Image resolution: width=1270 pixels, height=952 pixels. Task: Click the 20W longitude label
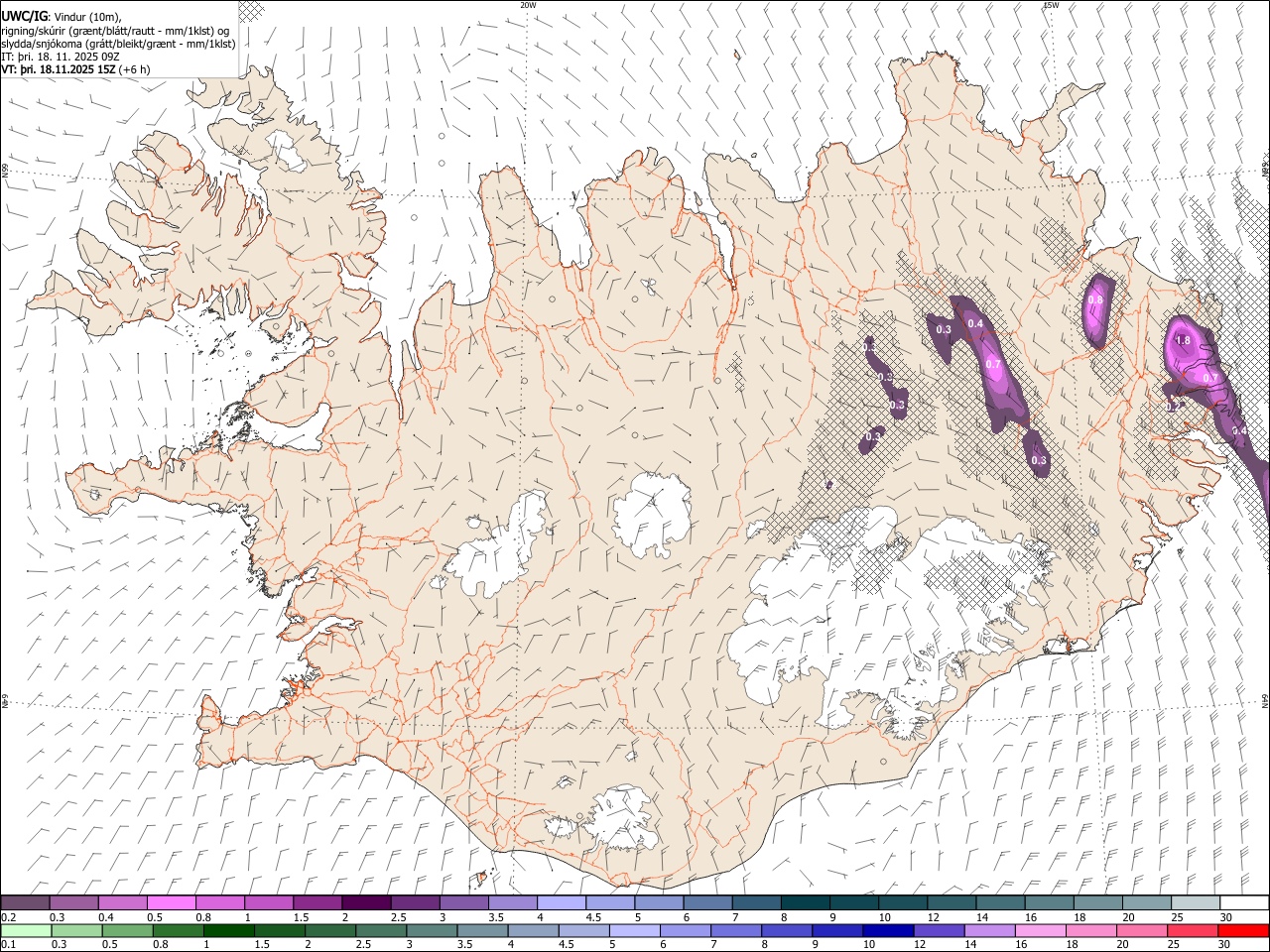[528, 5]
